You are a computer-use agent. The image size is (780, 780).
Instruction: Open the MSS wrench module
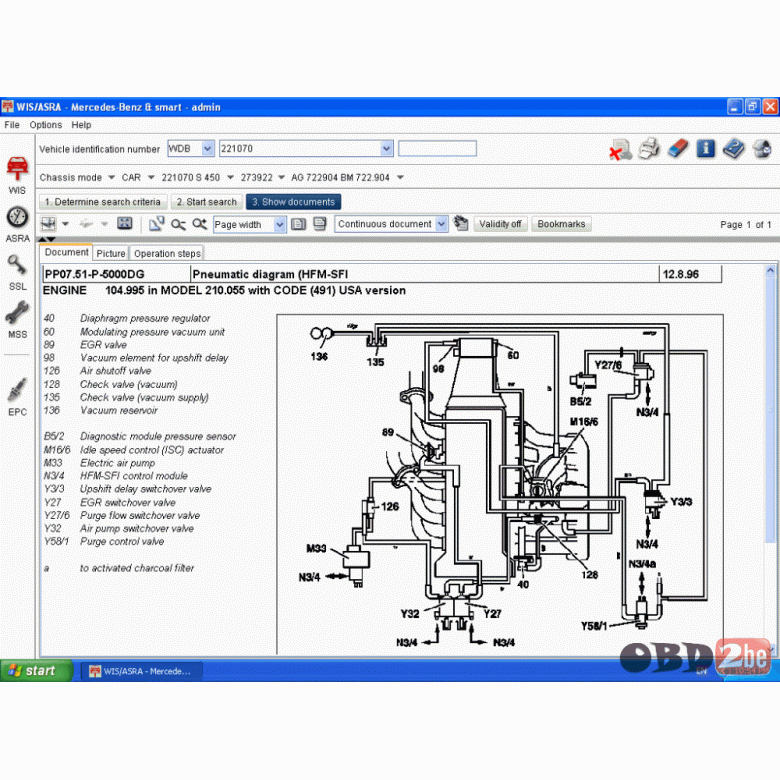click(x=17, y=320)
